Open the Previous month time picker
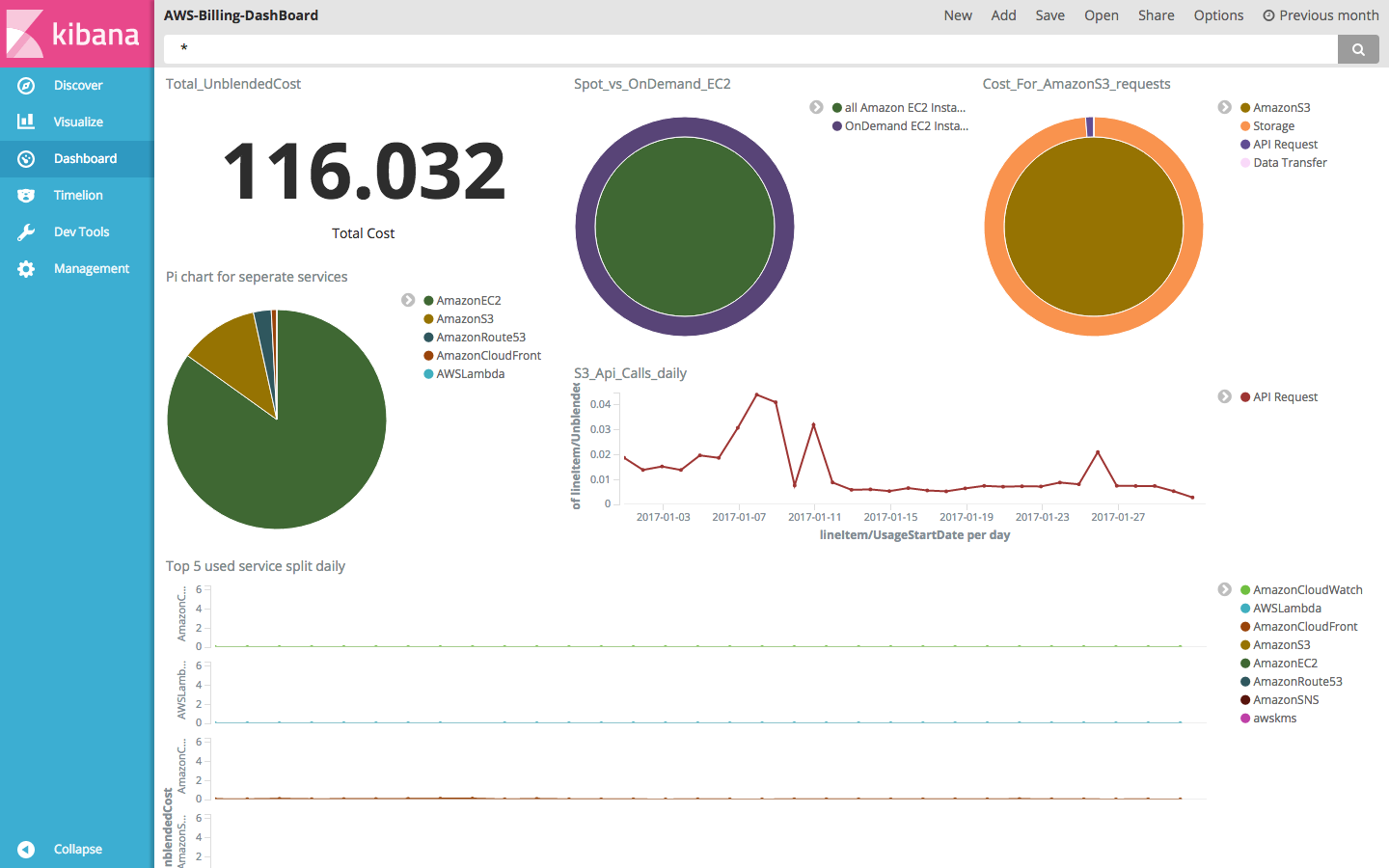Image resolution: width=1389 pixels, height=868 pixels. [x=1321, y=15]
